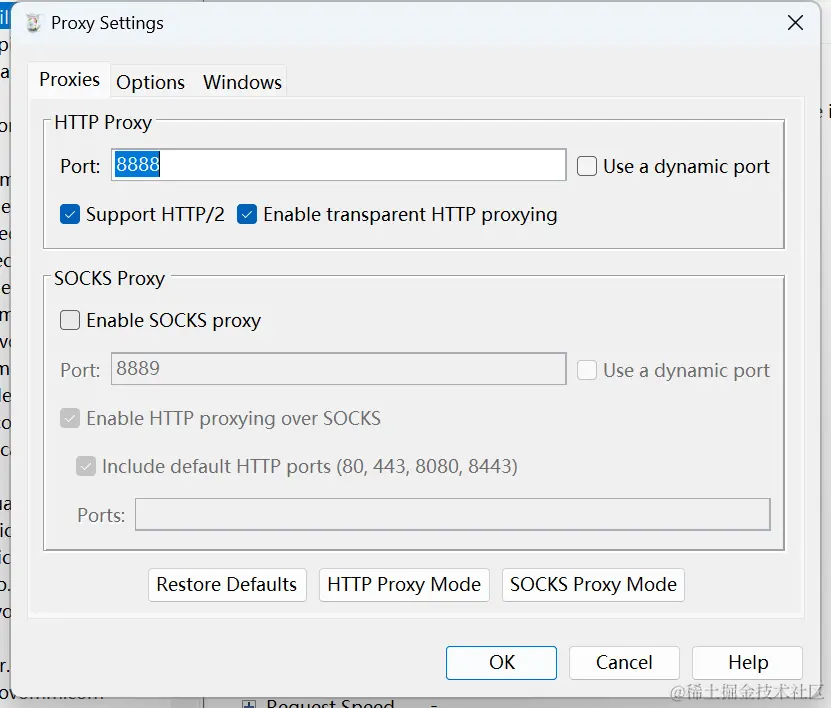Viewport: 831px width, 708px height.
Task: Uncheck Support HTTP/2
Action: [70, 214]
